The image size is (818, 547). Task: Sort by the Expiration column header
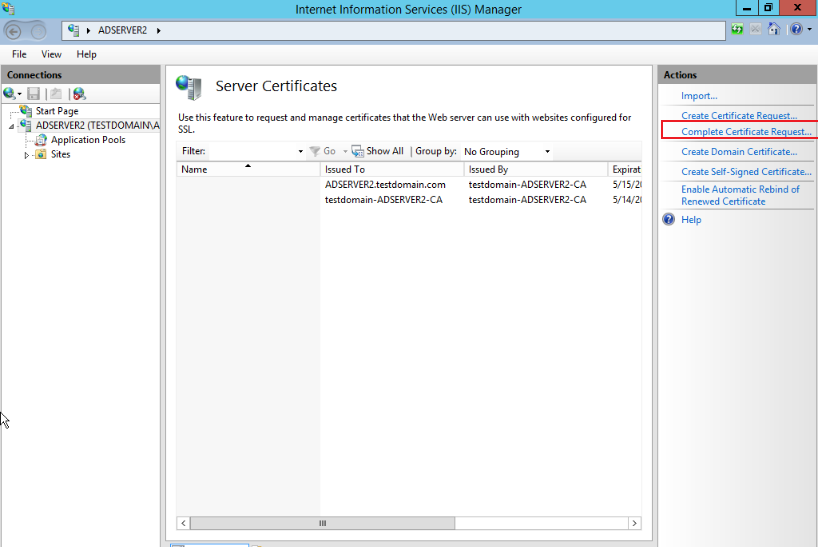tap(625, 169)
